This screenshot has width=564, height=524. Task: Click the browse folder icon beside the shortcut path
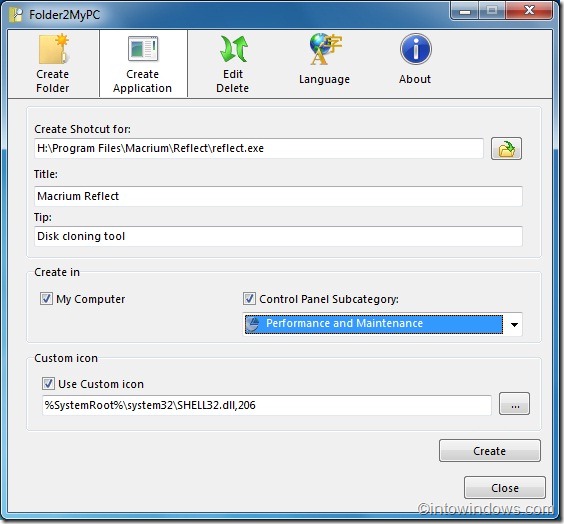(x=506, y=149)
